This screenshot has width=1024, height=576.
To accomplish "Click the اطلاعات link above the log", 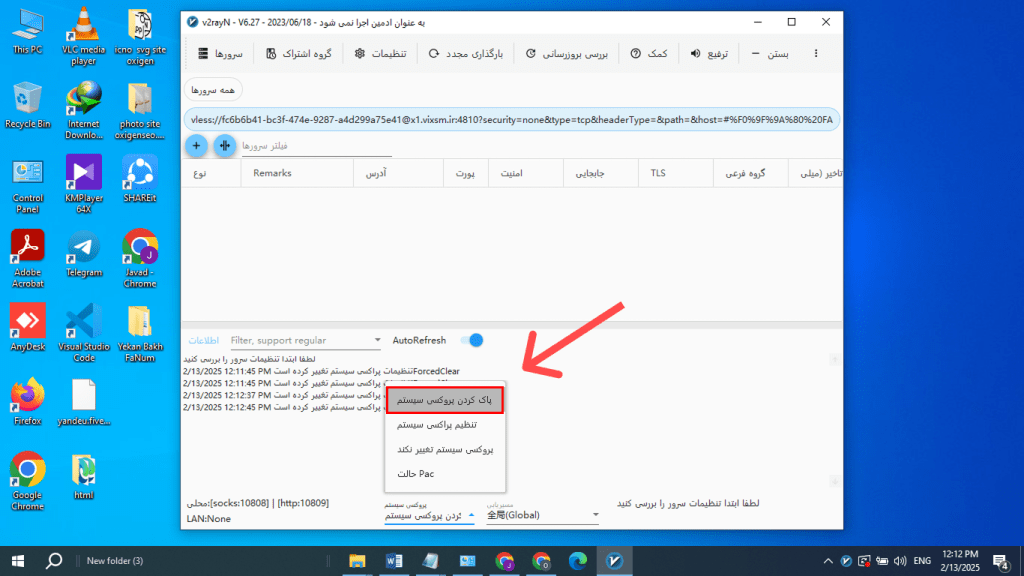I will click(x=204, y=340).
